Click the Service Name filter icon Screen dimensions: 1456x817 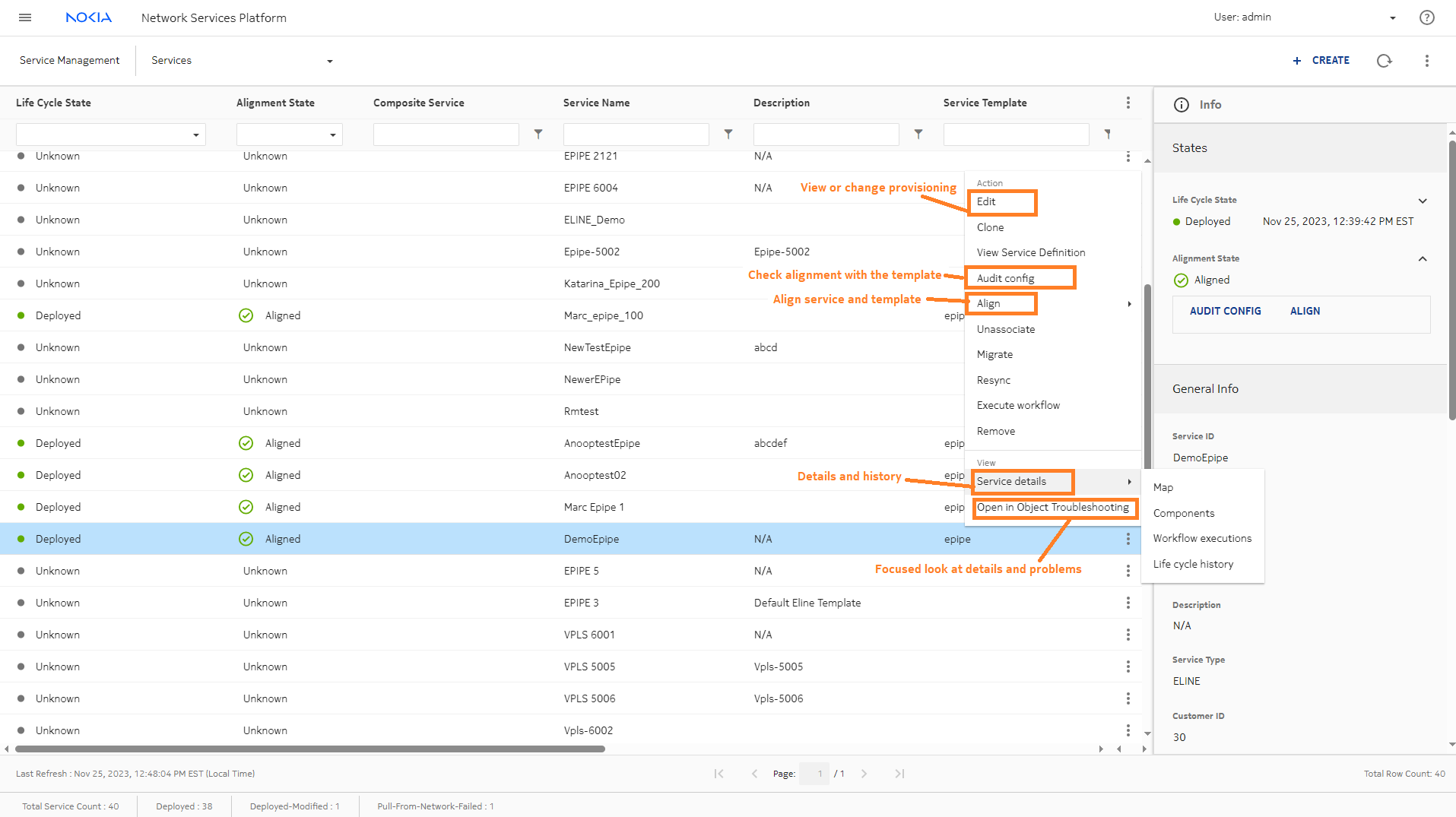[728, 135]
